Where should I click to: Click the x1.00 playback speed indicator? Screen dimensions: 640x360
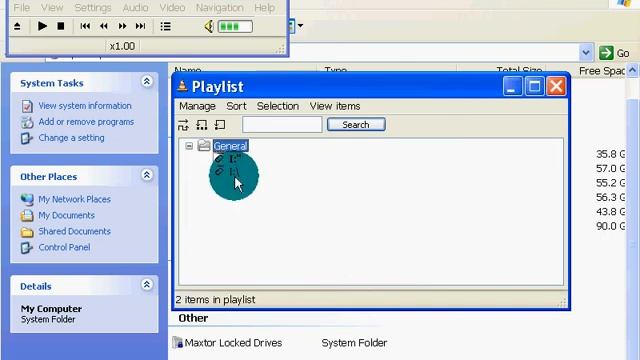click(122, 46)
